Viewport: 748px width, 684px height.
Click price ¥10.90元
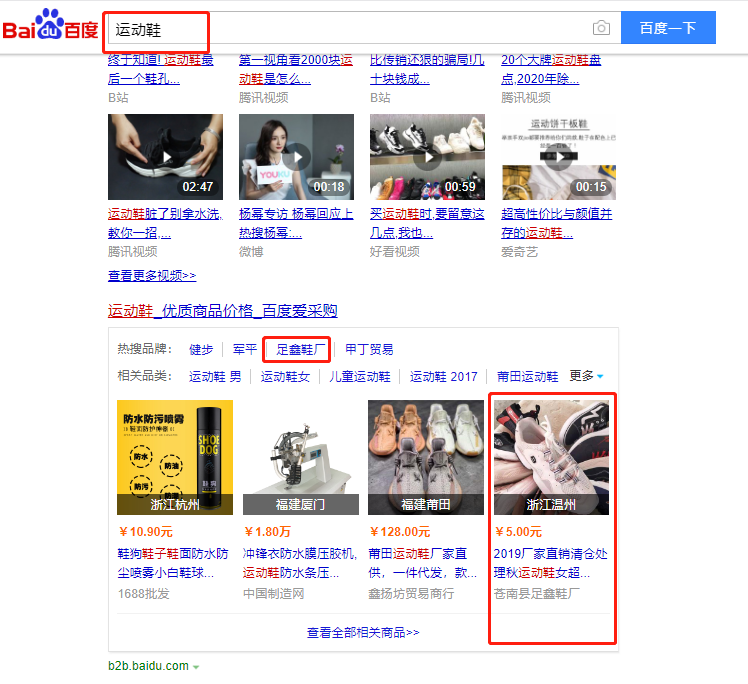(145, 532)
